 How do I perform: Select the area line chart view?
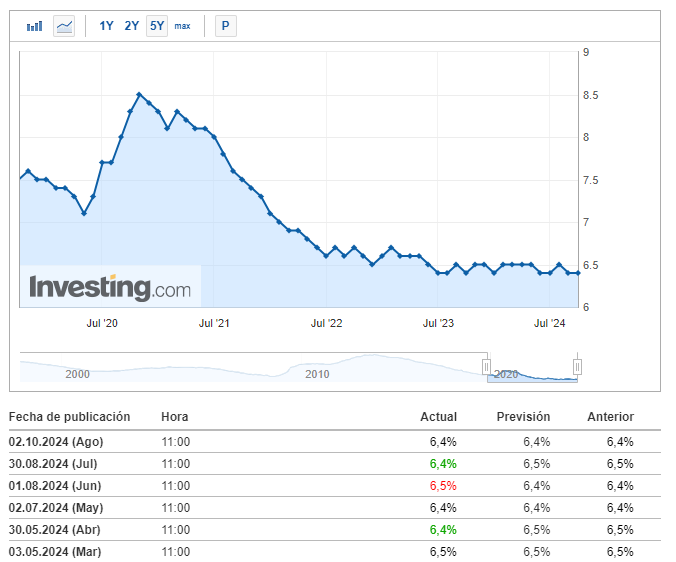(x=64, y=26)
